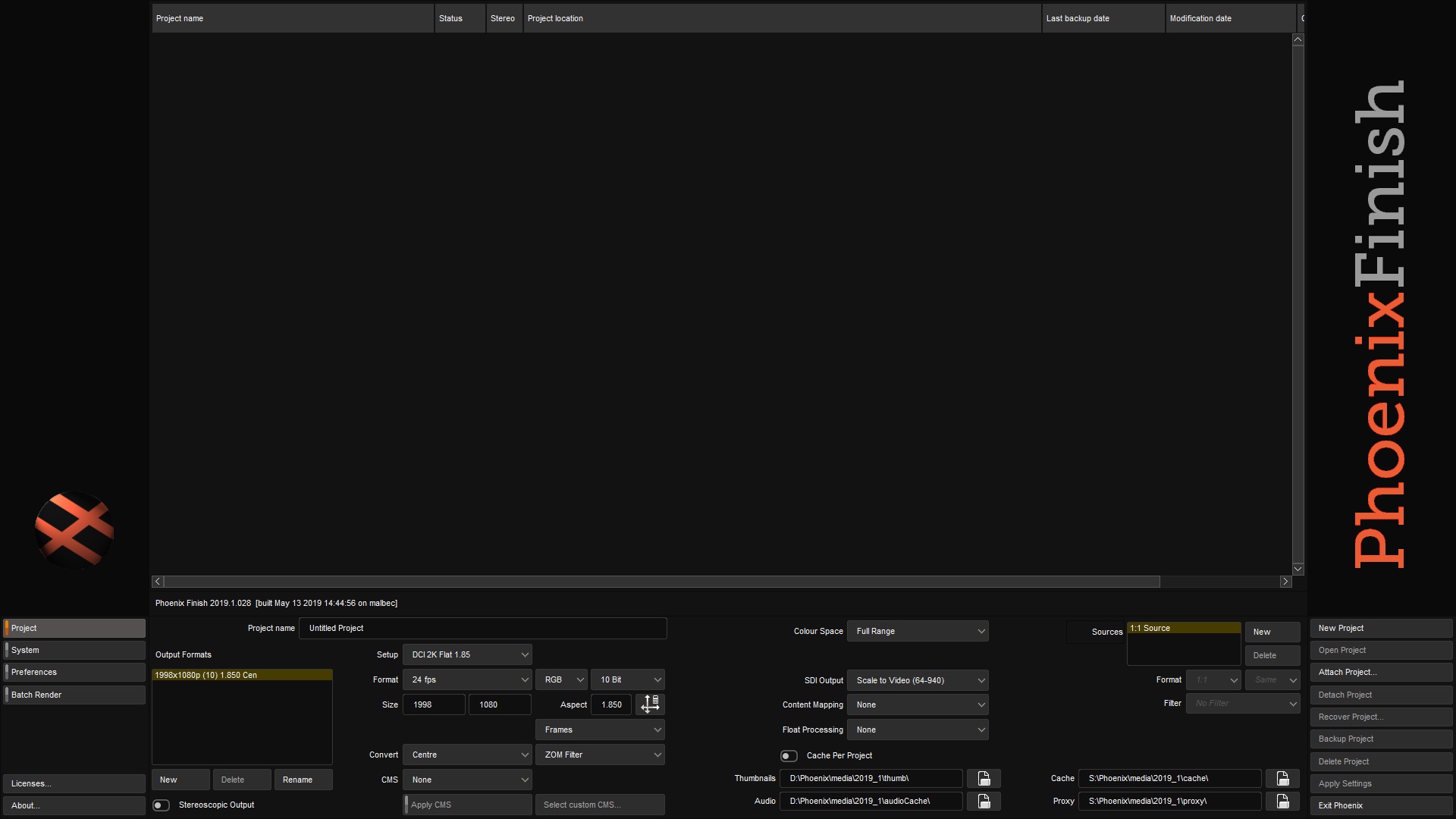This screenshot has height=819, width=1456.
Task: Click Rename output format button
Action: (303, 780)
